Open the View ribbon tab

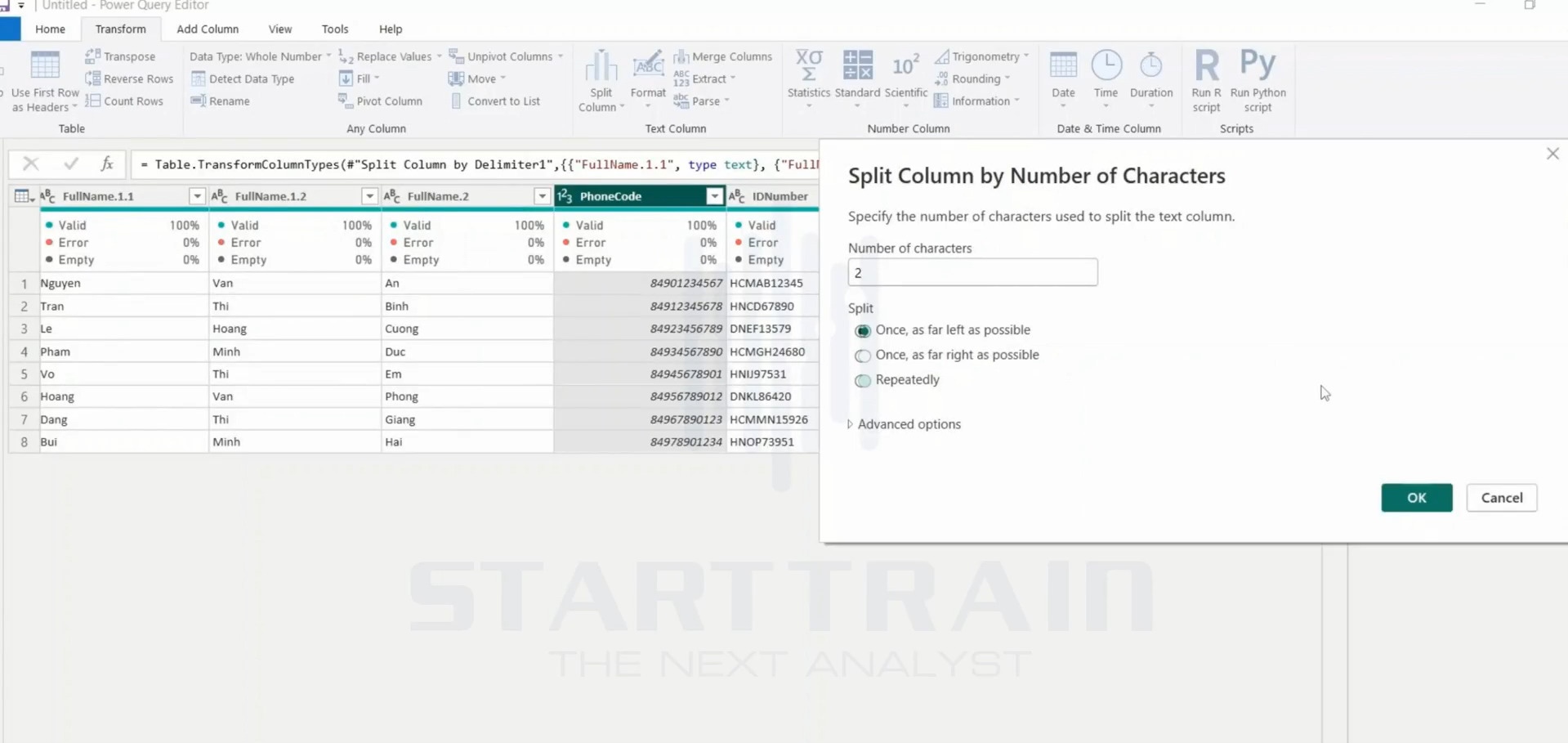tap(280, 29)
